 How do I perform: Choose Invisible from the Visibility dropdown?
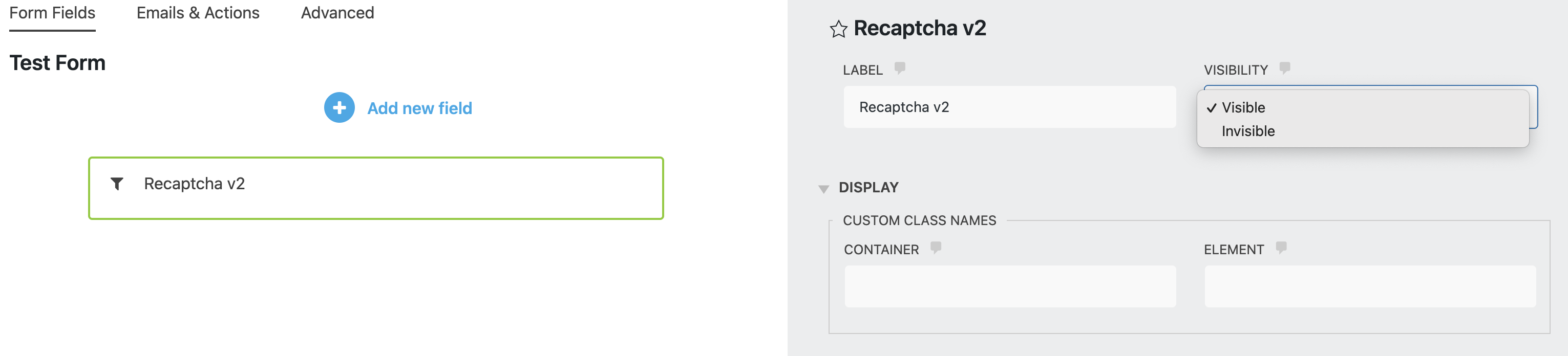point(1247,130)
